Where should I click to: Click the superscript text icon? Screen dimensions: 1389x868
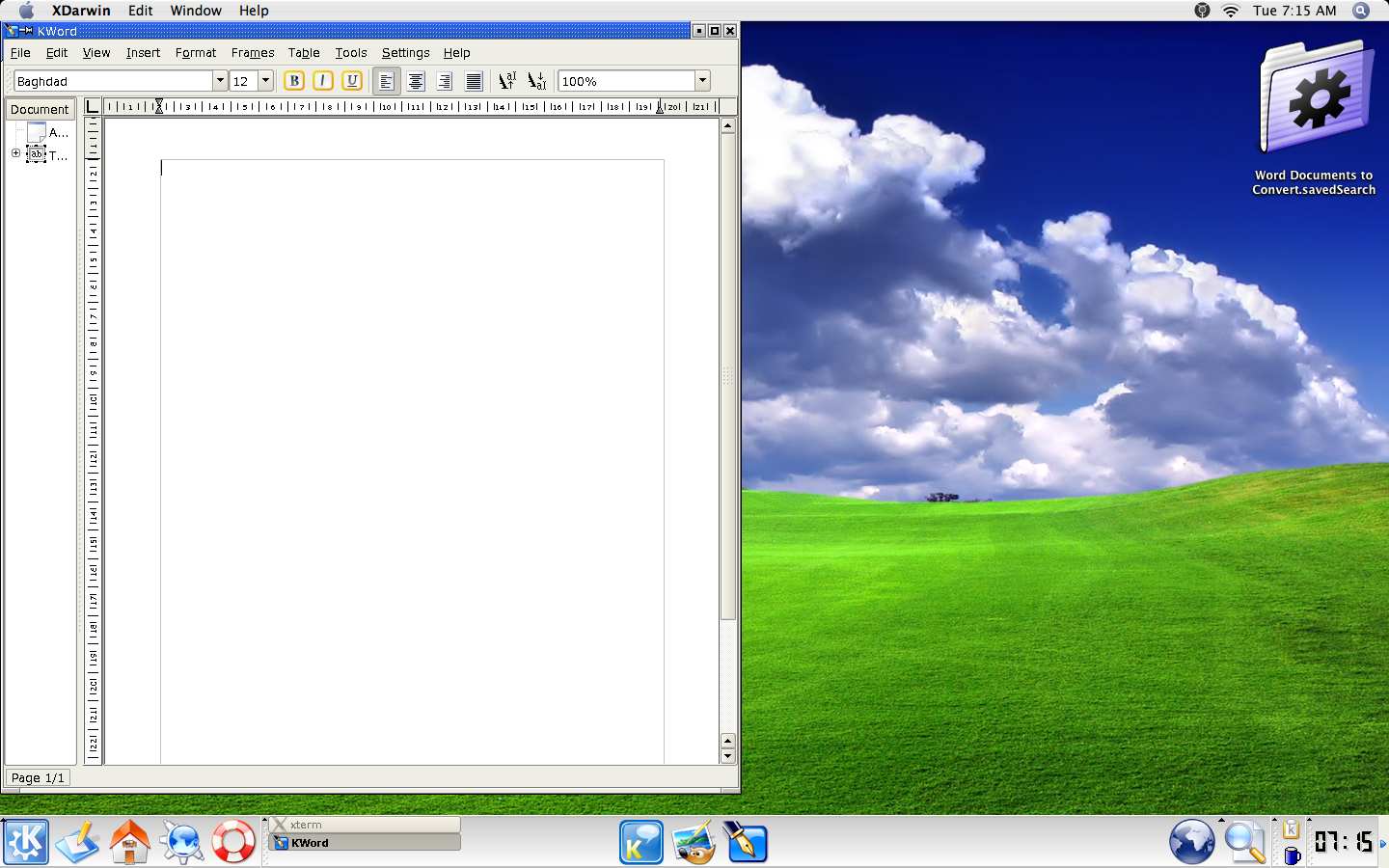coord(507,81)
